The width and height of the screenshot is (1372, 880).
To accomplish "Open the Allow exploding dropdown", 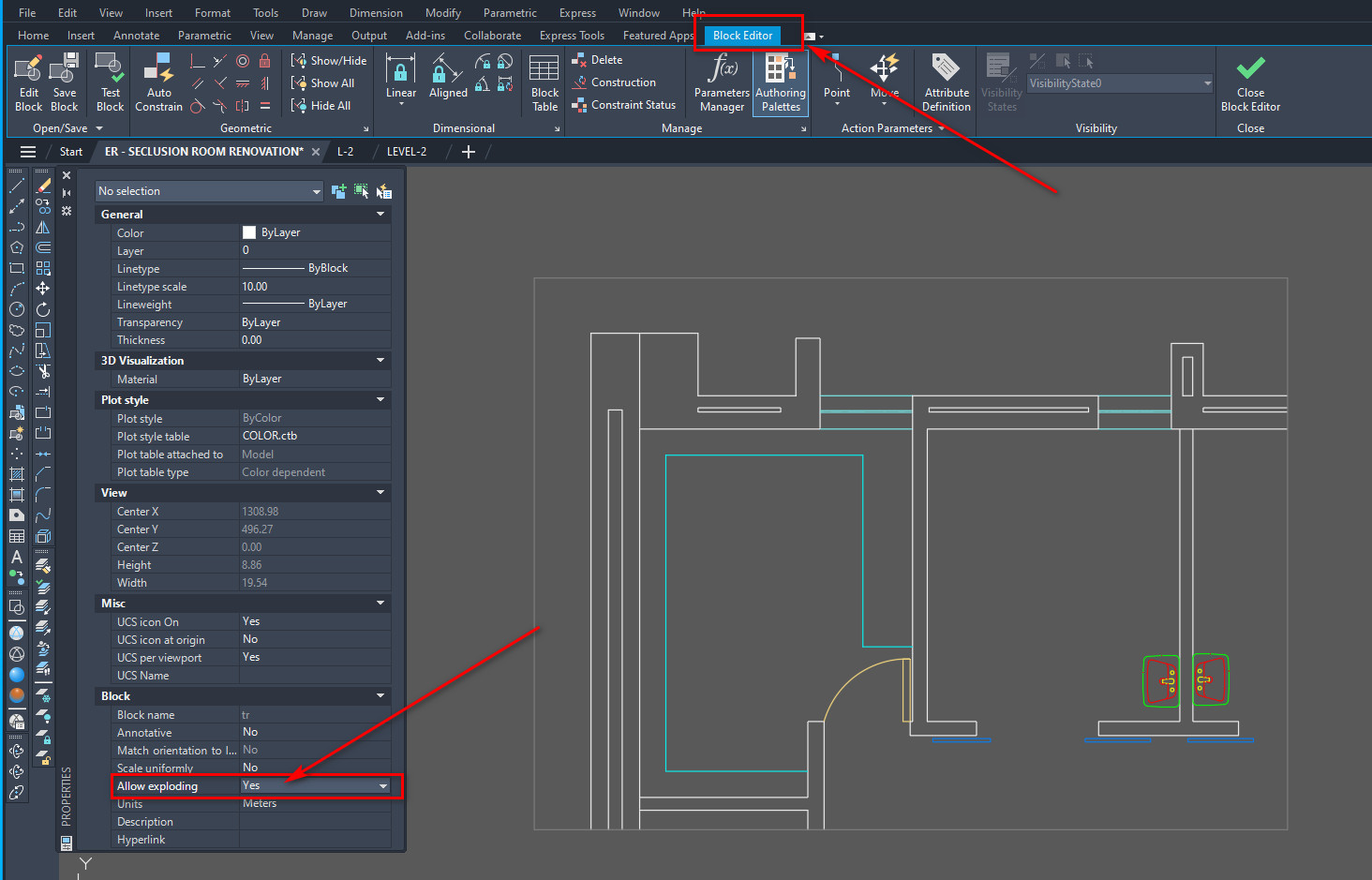I will tap(382, 786).
